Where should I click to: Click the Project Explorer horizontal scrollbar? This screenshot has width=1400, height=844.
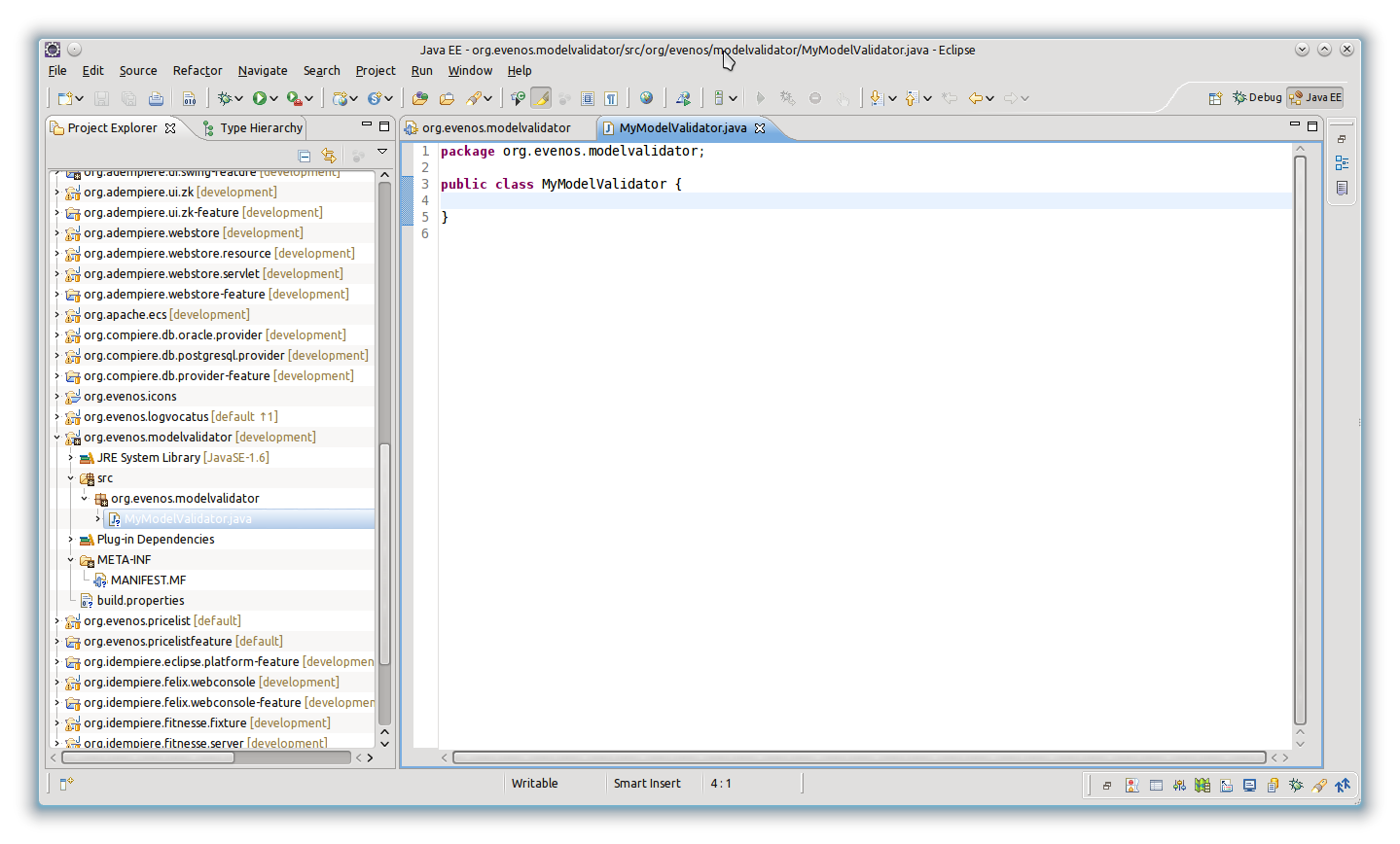(146, 757)
